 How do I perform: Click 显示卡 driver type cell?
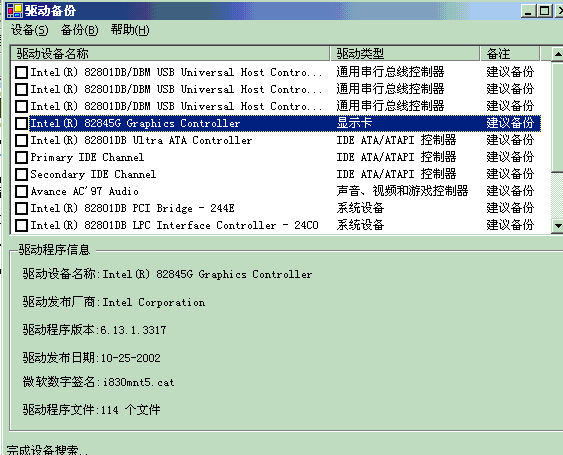[354, 123]
